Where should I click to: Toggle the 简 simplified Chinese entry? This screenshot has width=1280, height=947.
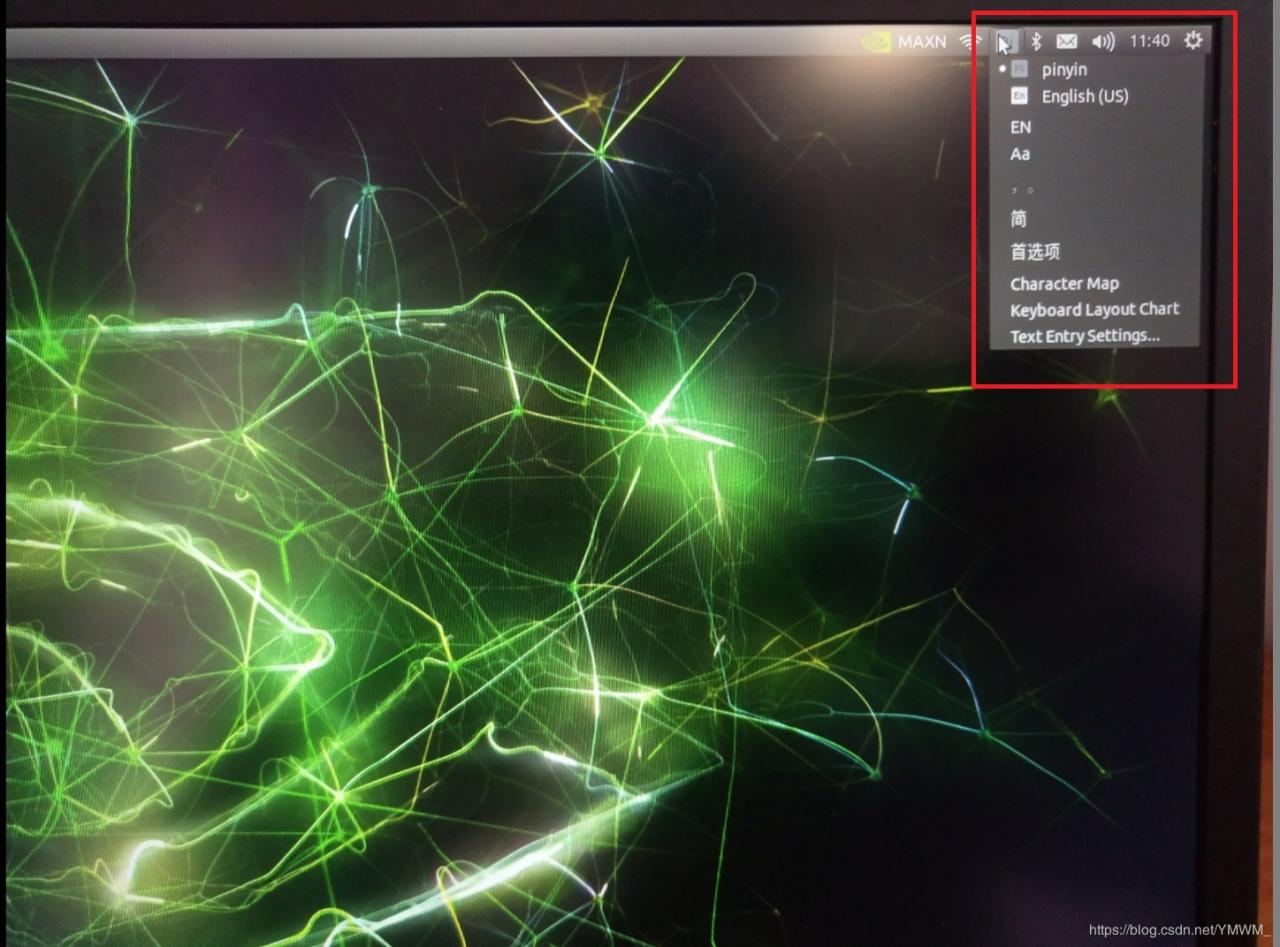pyautogui.click(x=1095, y=219)
